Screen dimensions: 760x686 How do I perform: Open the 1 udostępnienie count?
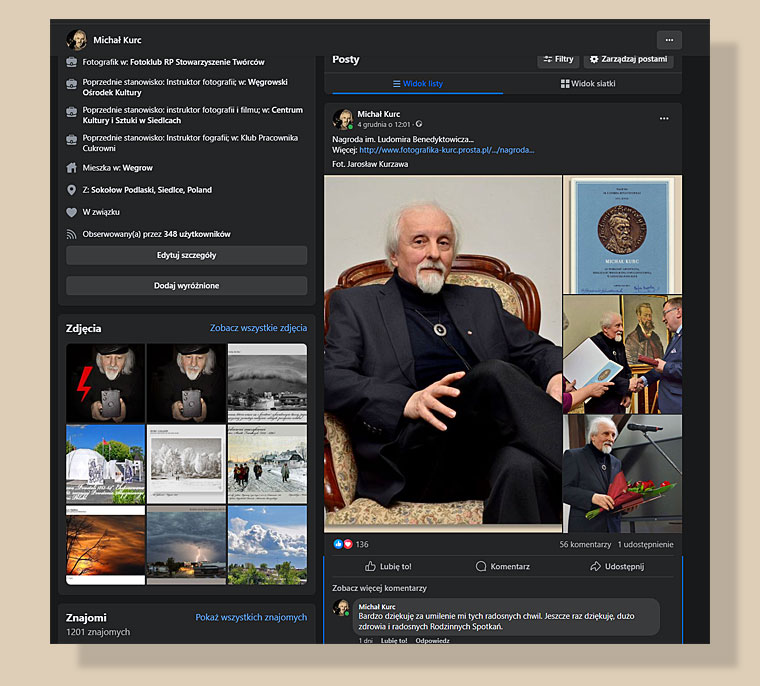pyautogui.click(x=645, y=544)
